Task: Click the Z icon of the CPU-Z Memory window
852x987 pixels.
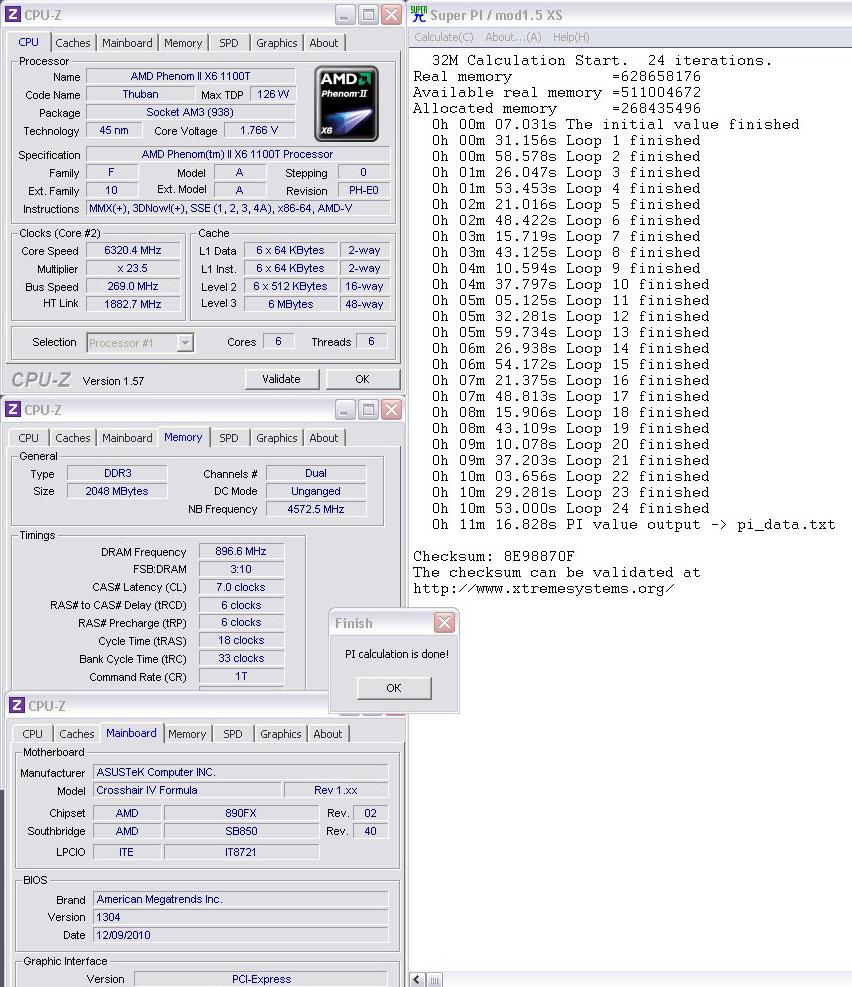Action: pyautogui.click(x=13, y=410)
